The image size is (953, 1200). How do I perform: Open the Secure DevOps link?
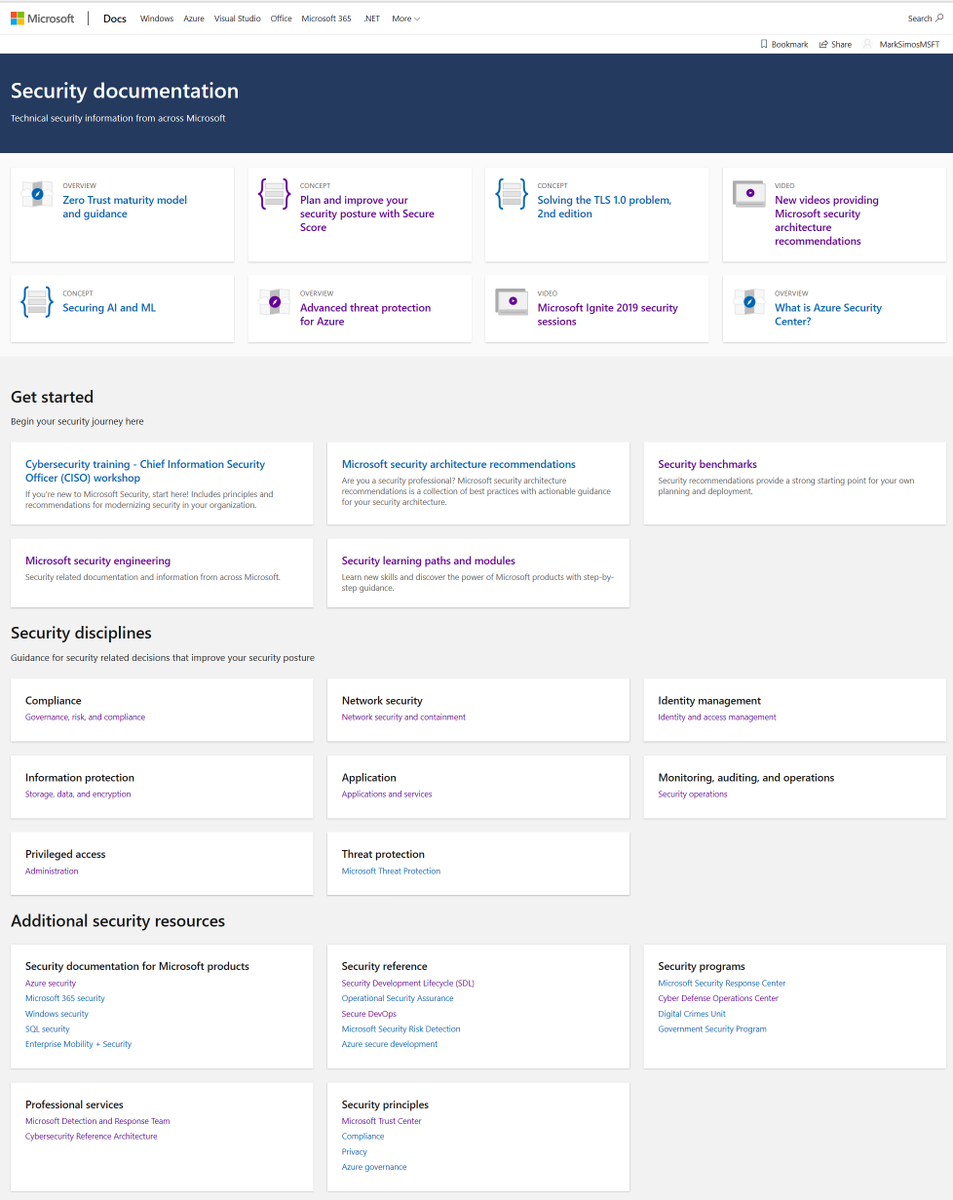(369, 1014)
